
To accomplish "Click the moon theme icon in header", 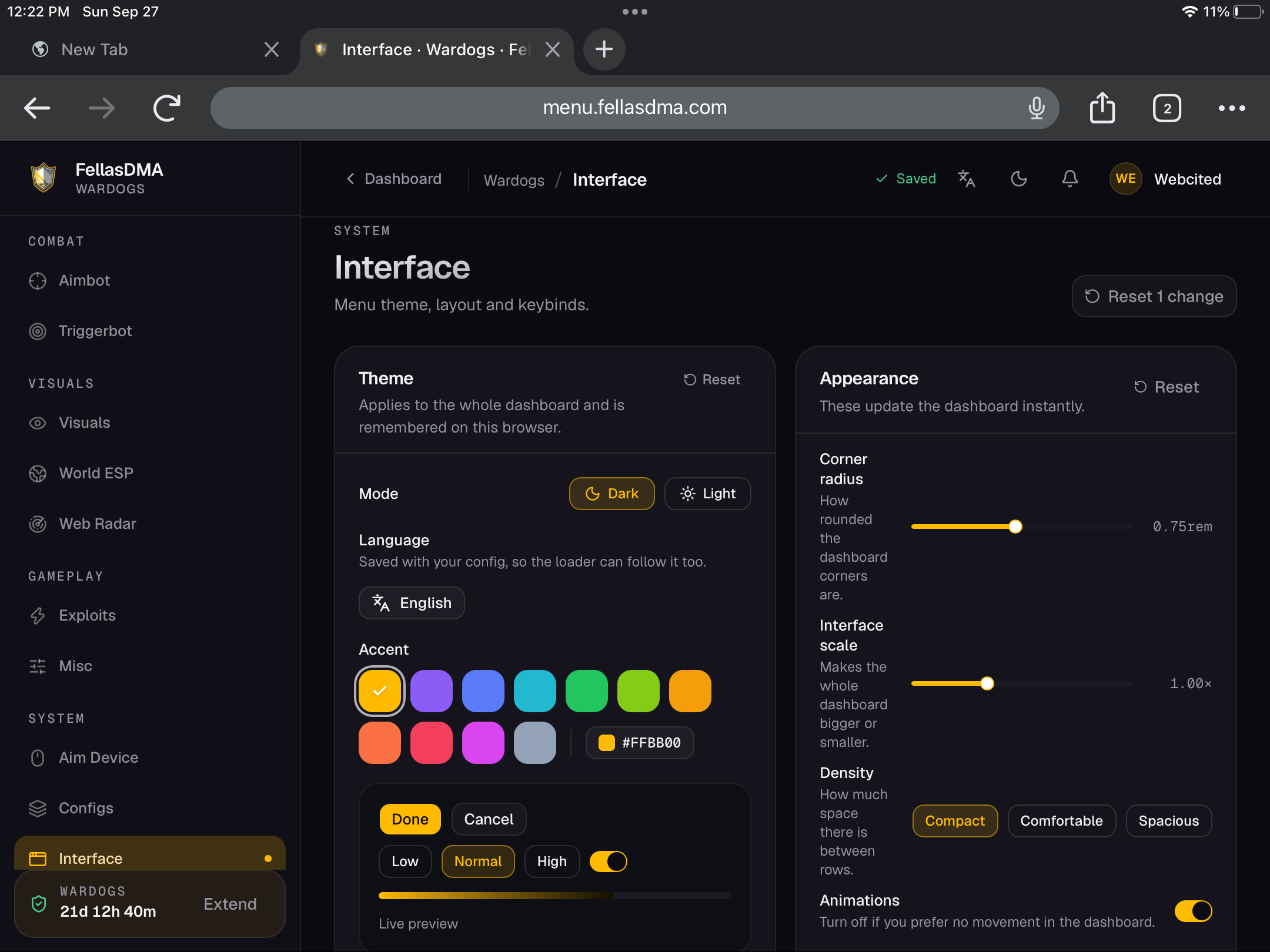I will pyautogui.click(x=1018, y=179).
